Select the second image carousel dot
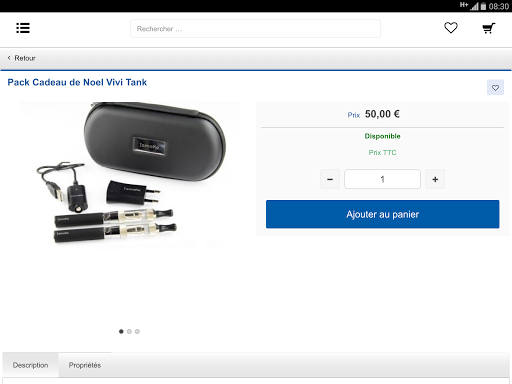Screen dimensions: 512x384 click(x=129, y=331)
